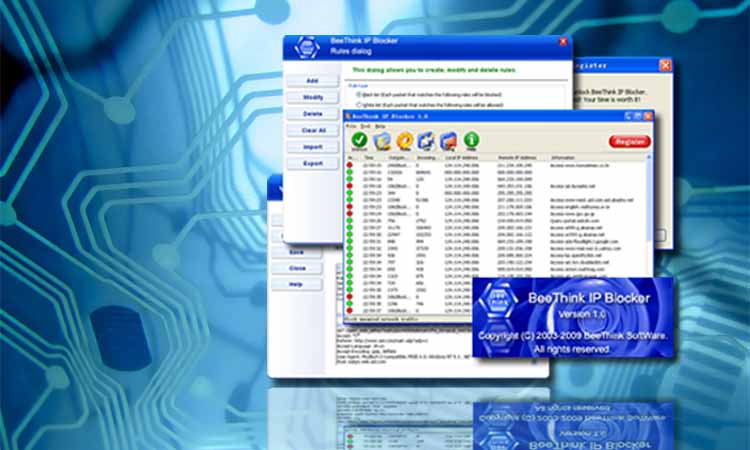Viewport: 750px width, 450px height.
Task: Sort by the Incoming column header
Action: pos(427,157)
